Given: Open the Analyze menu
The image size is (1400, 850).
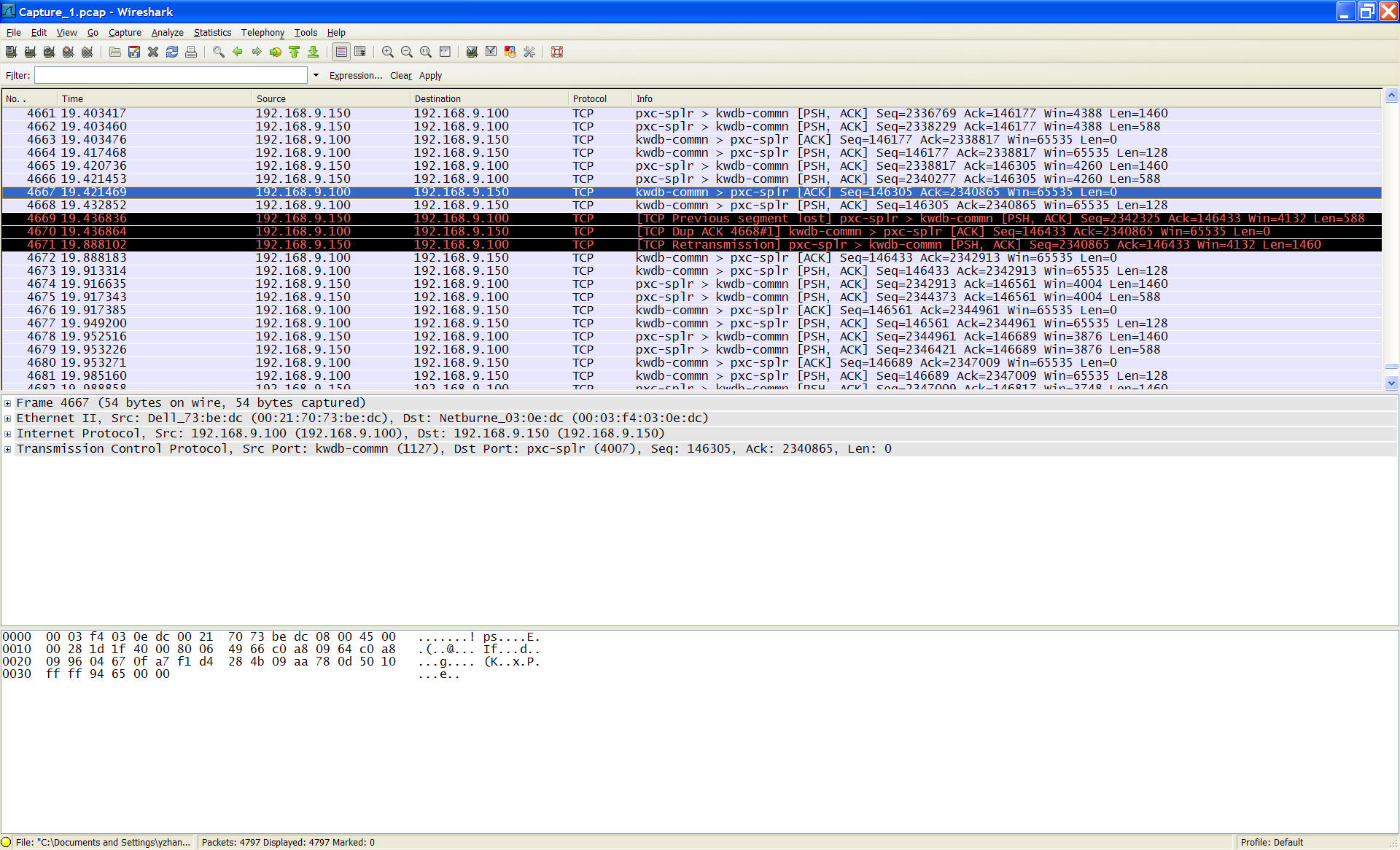Looking at the screenshot, I should (x=167, y=32).
